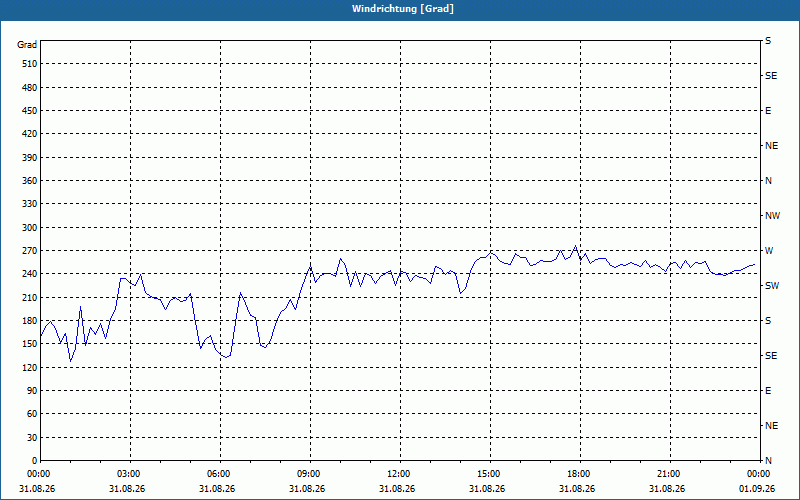
Task: Click the S compass label at 180
Action: (768, 321)
